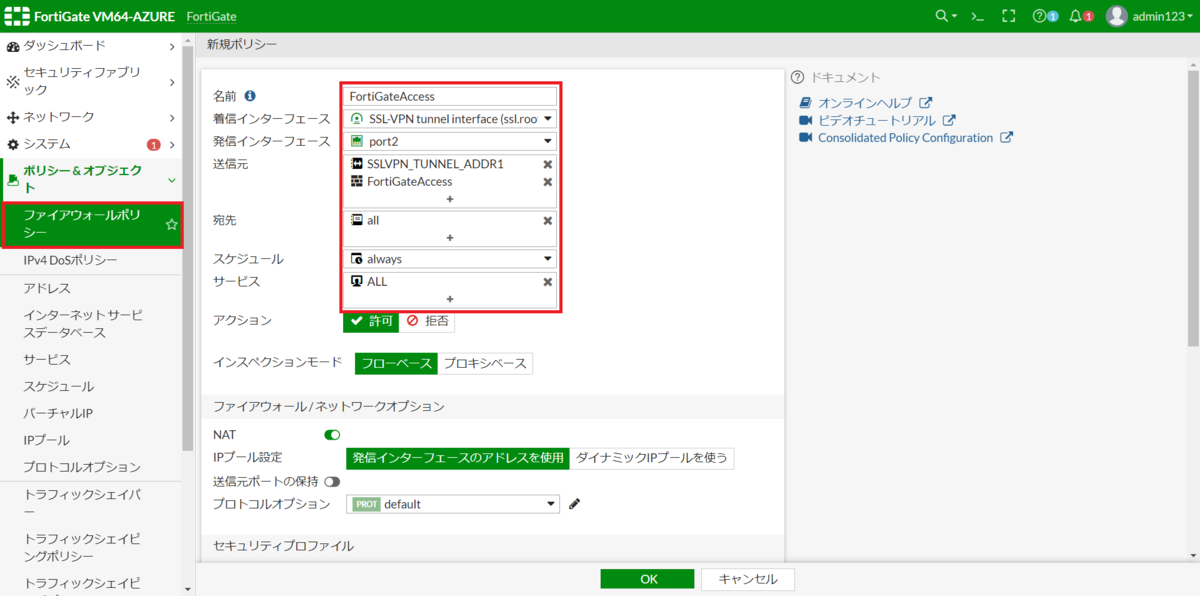This screenshot has width=1200, height=596.
Task: Click the search magnifier in the top bar
Action: (x=941, y=15)
